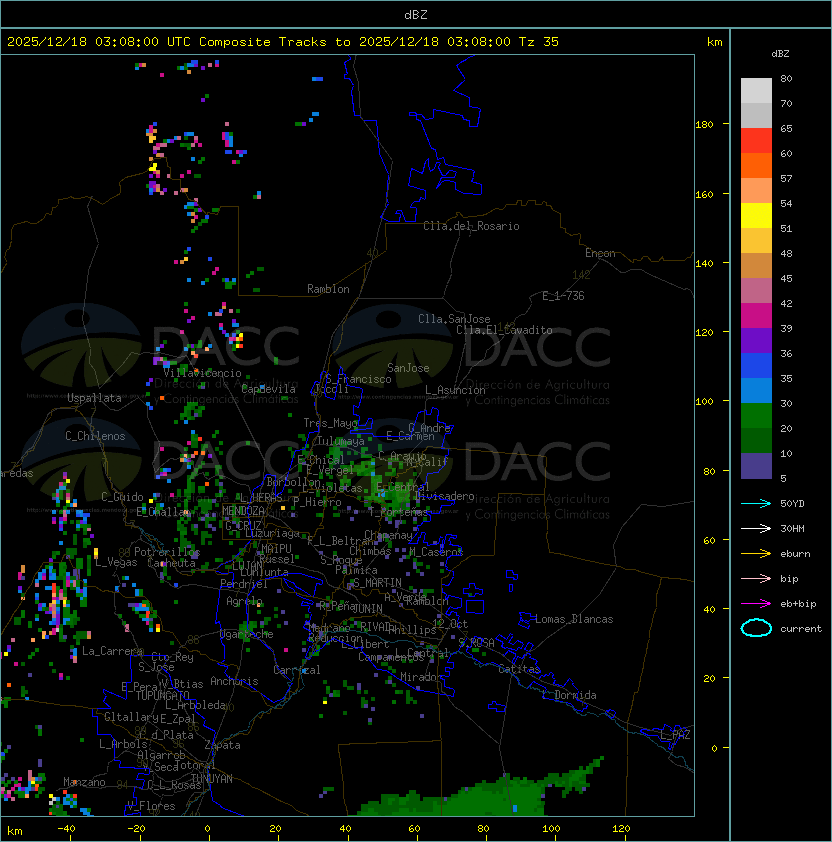This screenshot has width=832, height=842.
Task: Click the Capdevila map label
Action: pos(268,389)
